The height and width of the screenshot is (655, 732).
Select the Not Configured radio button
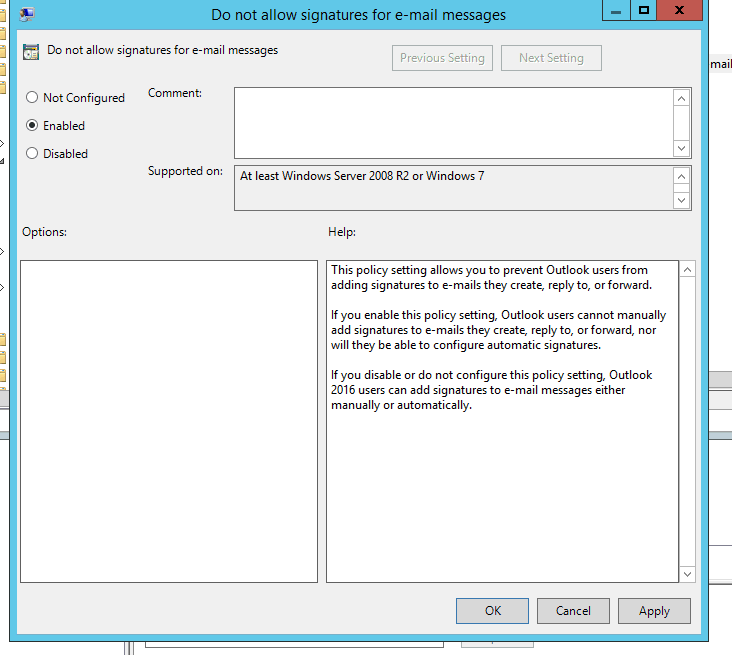[32, 98]
